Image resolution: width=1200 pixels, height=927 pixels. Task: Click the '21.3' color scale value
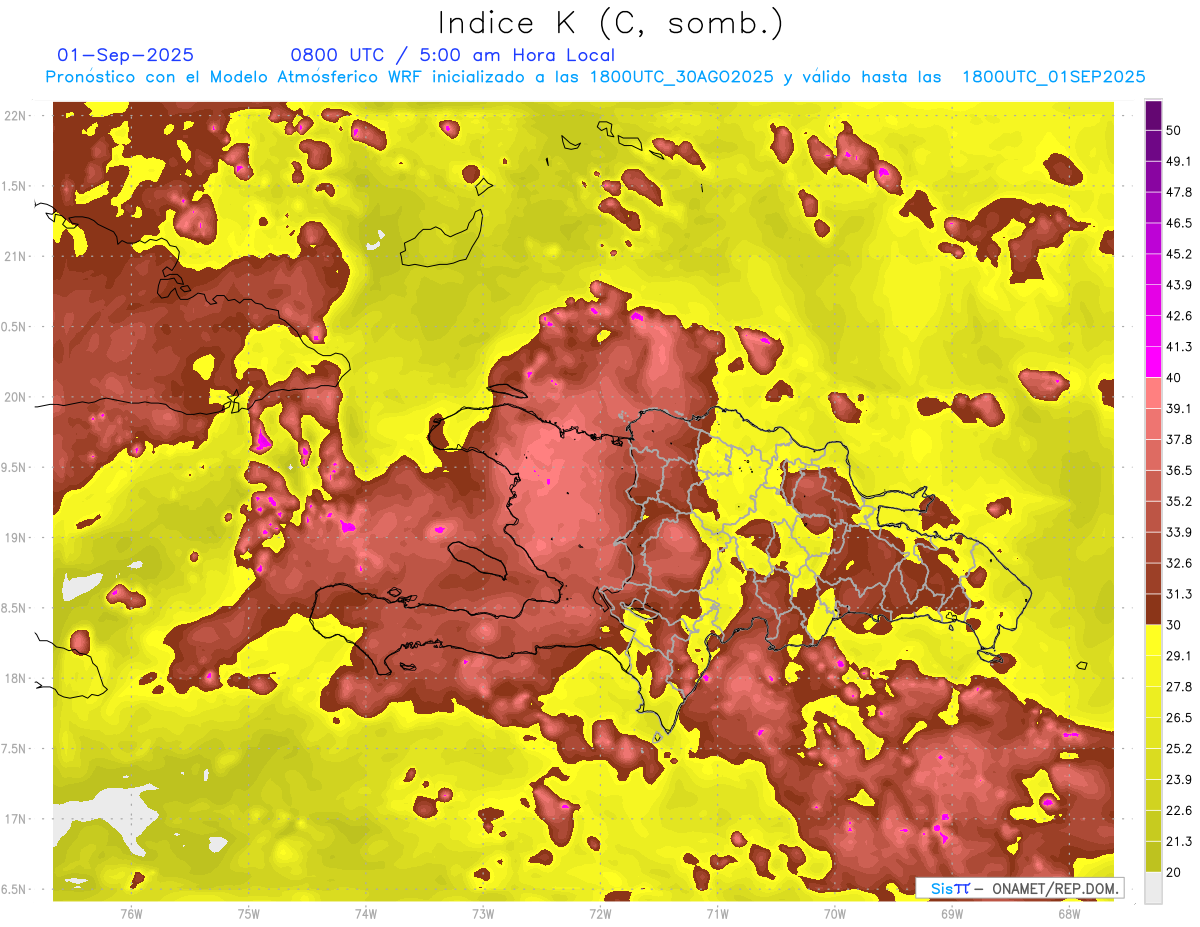(x=1178, y=841)
